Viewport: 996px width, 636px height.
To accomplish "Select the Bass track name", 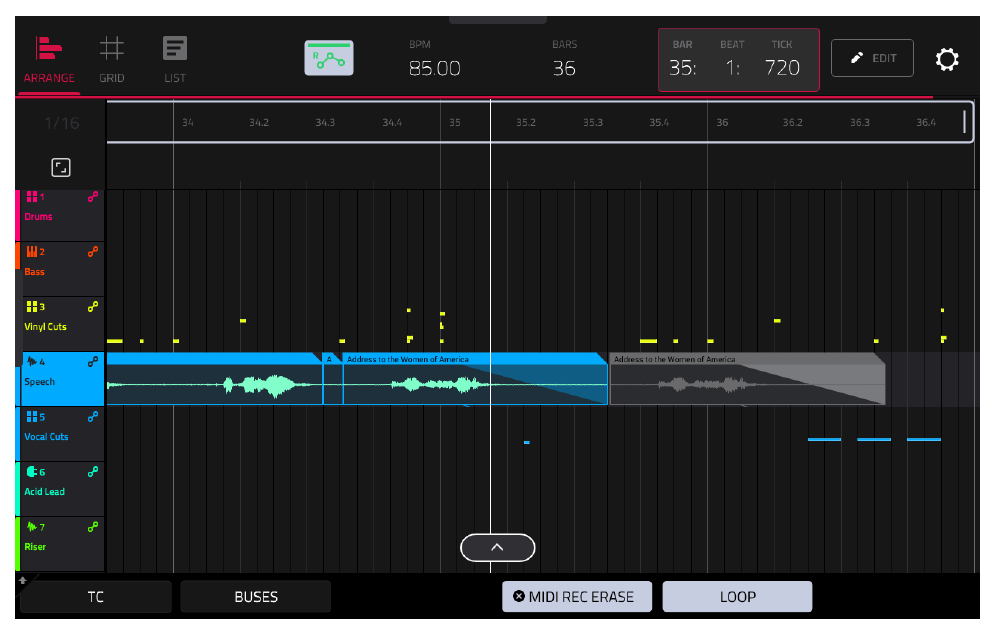I will 34,272.
